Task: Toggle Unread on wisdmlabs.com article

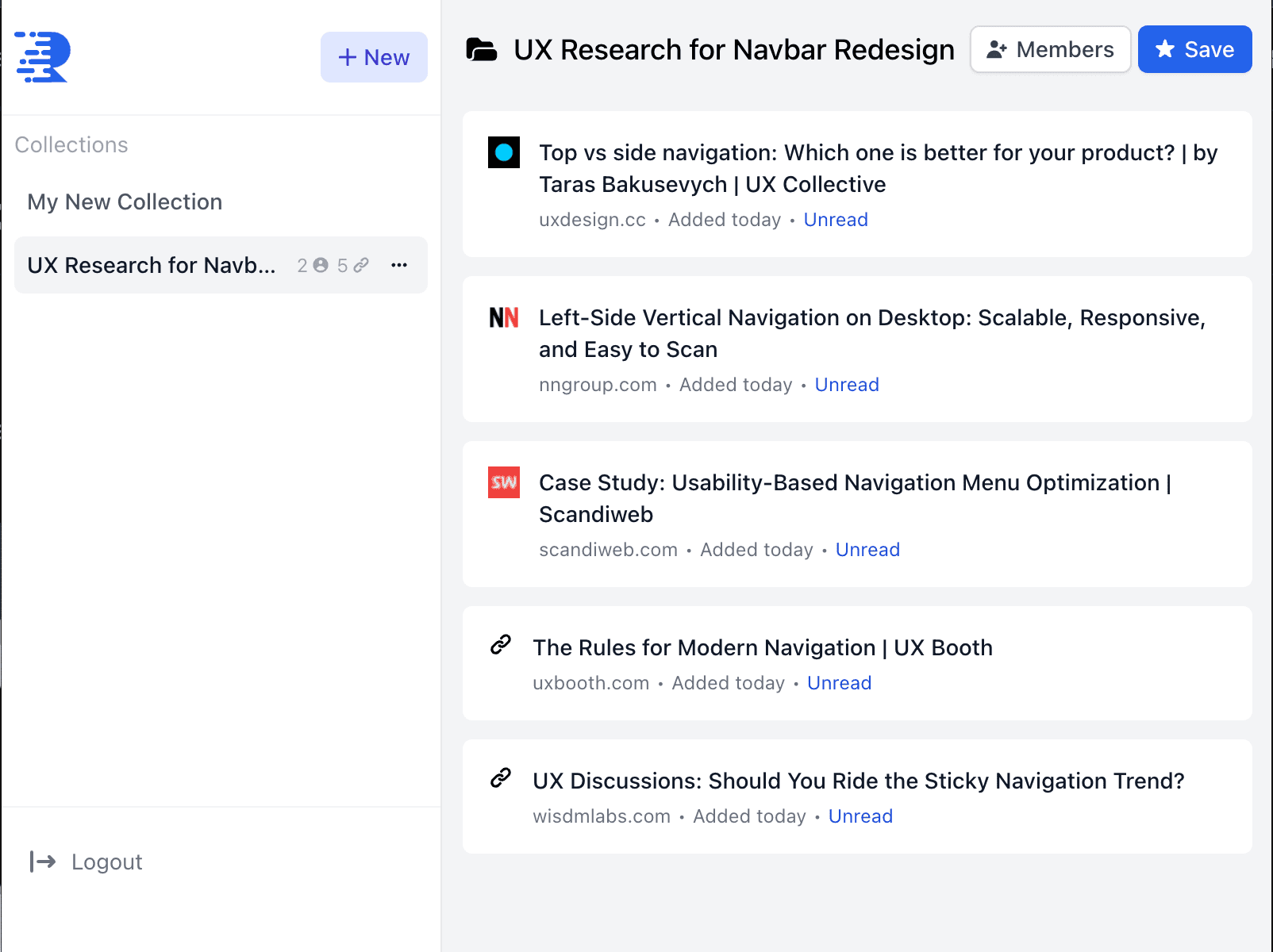Action: coord(860,816)
